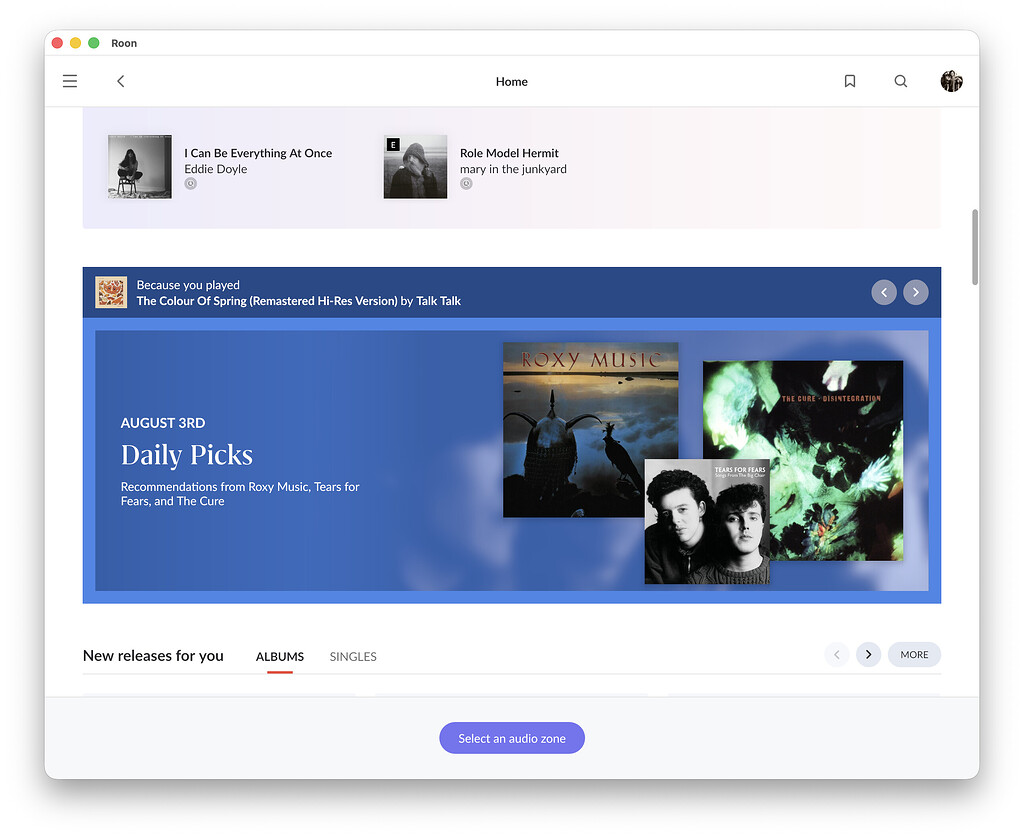1024x838 pixels.
Task: Open the hamburger navigation menu
Action: coord(70,81)
